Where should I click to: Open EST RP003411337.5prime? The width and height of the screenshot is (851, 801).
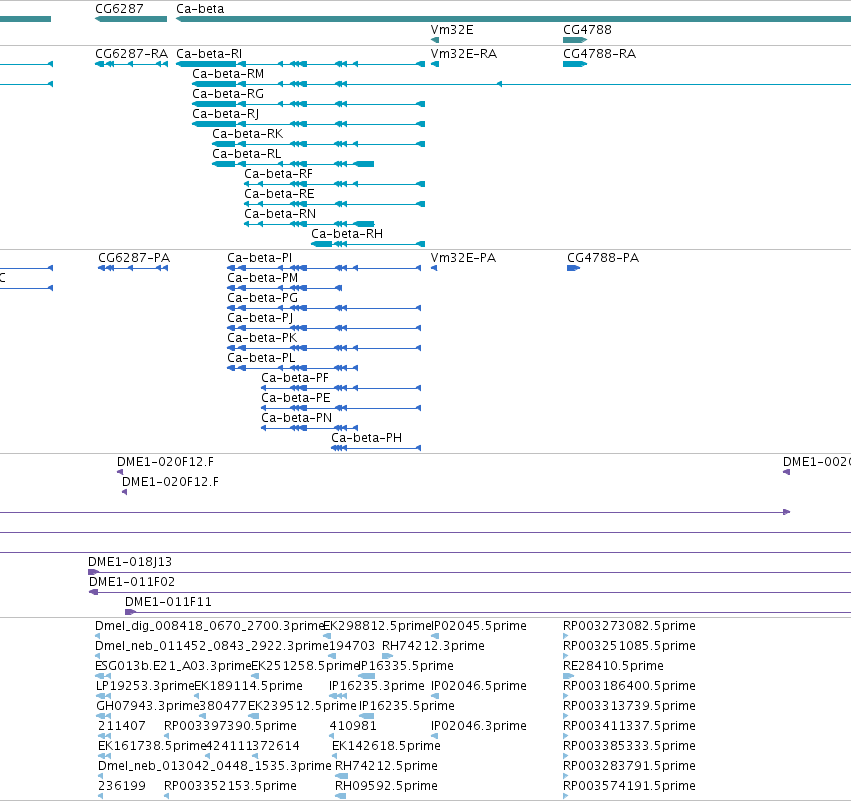[x=629, y=726]
